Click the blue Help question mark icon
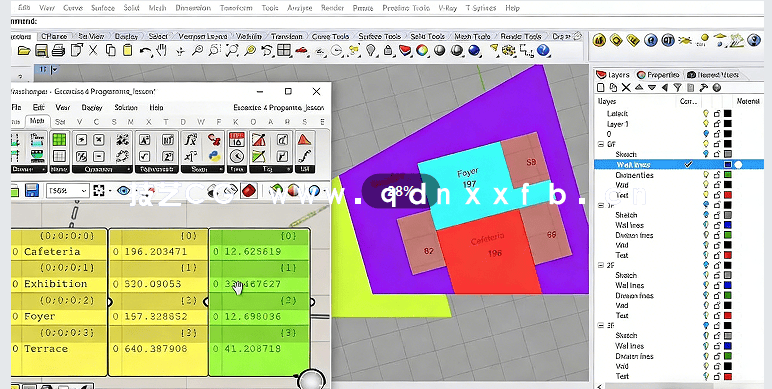772x389 pixels. pyautogui.click(x=543, y=50)
